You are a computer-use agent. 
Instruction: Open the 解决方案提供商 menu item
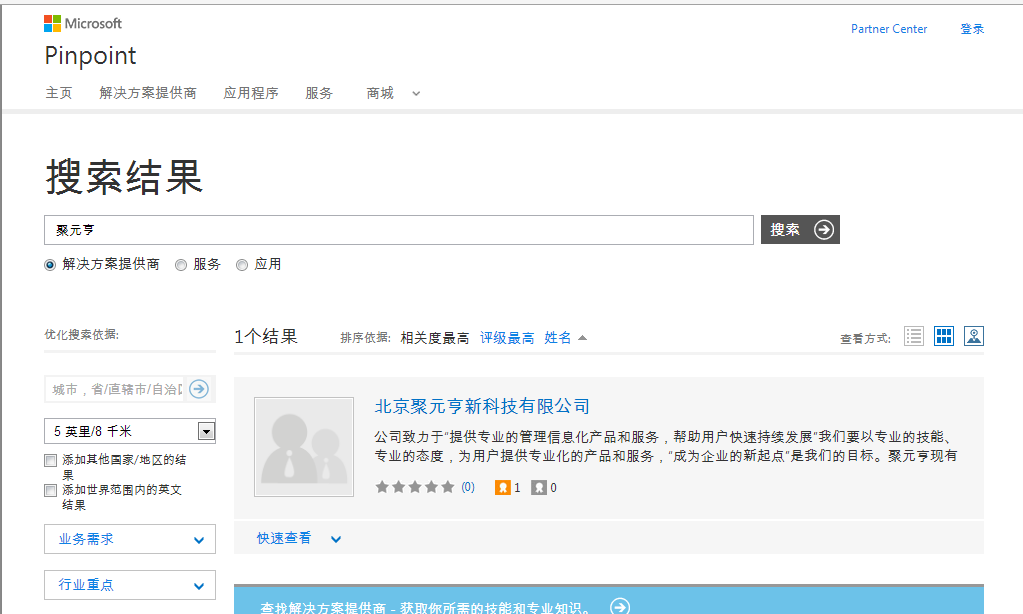tap(148, 93)
